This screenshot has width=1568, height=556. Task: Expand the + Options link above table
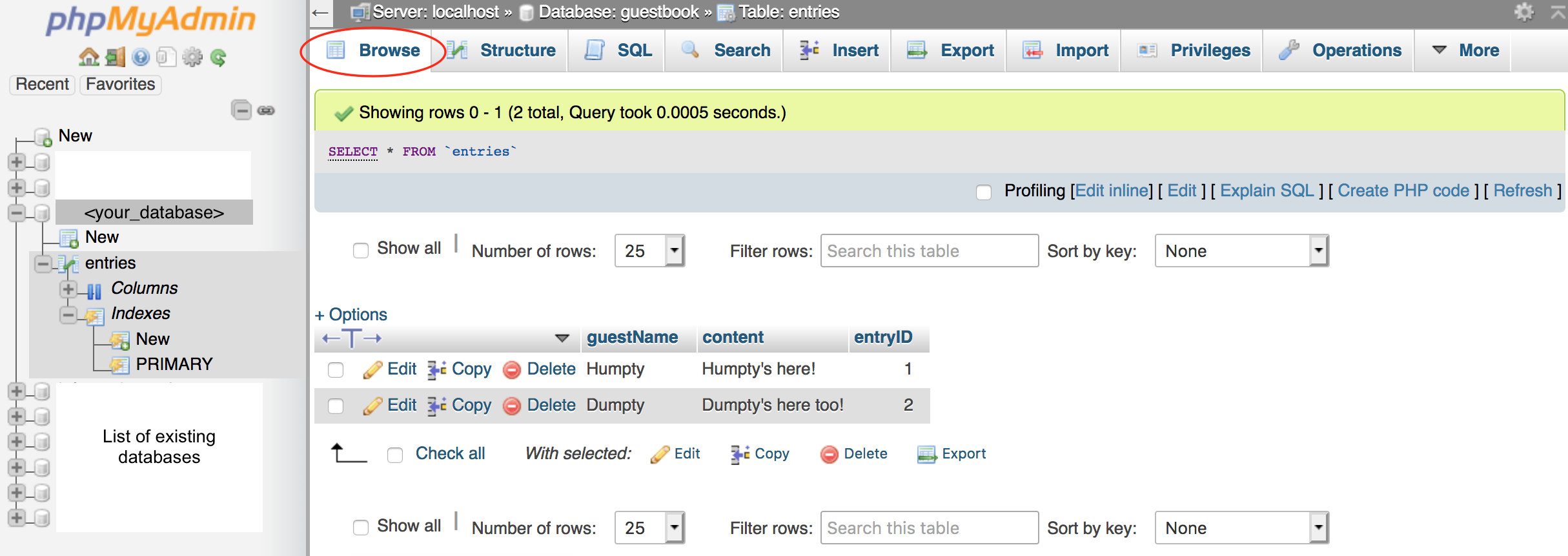point(351,314)
